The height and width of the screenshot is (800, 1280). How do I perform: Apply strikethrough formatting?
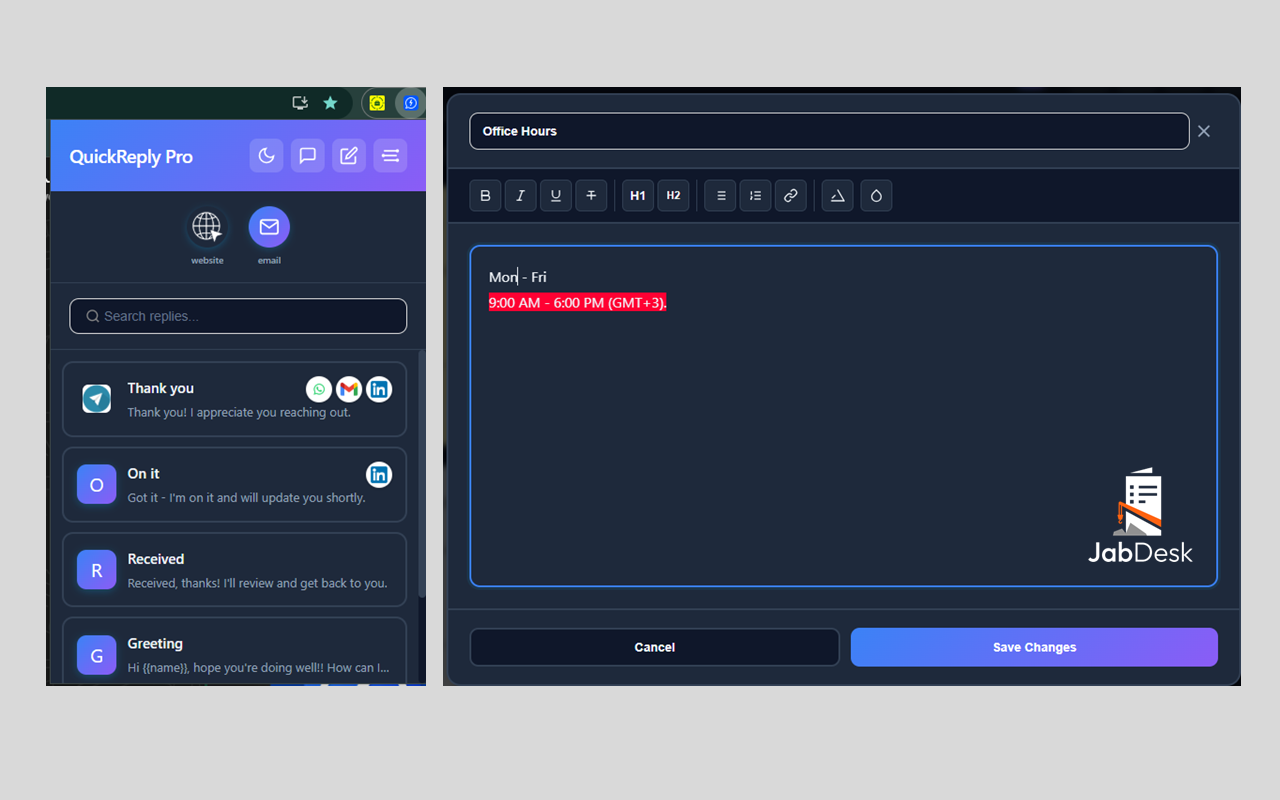pos(591,195)
